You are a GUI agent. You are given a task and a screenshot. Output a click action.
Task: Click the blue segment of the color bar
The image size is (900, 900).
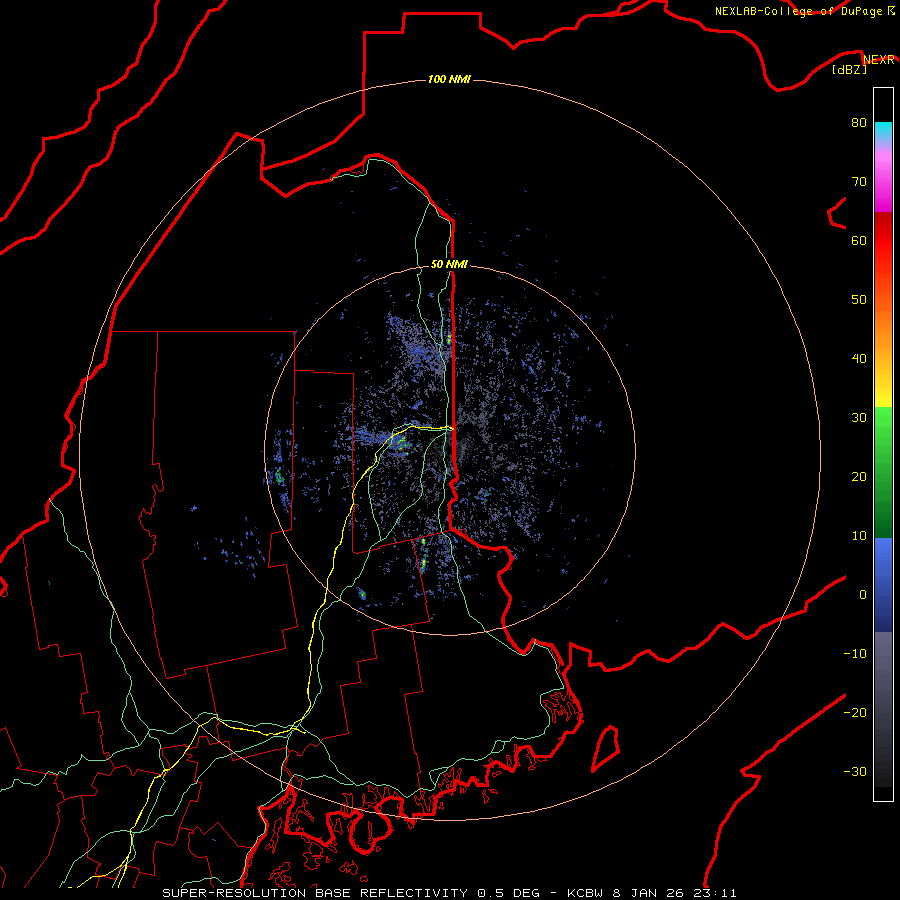click(883, 585)
